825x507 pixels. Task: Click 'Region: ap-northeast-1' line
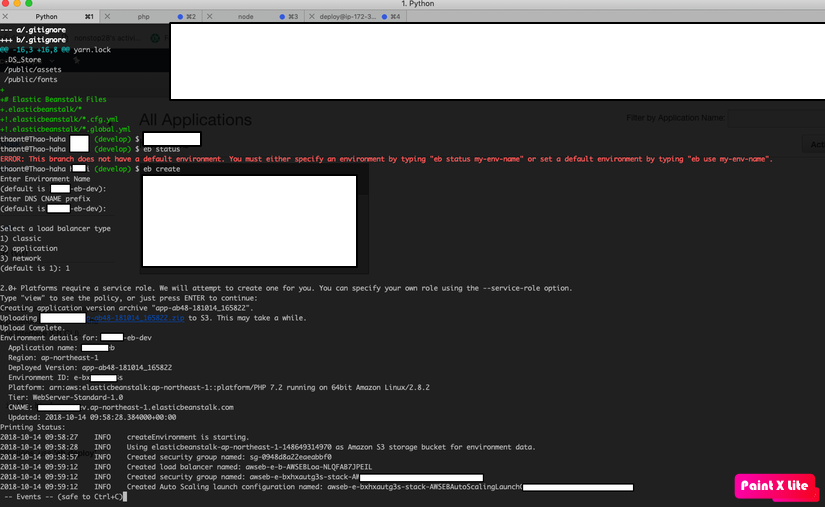[53, 358]
